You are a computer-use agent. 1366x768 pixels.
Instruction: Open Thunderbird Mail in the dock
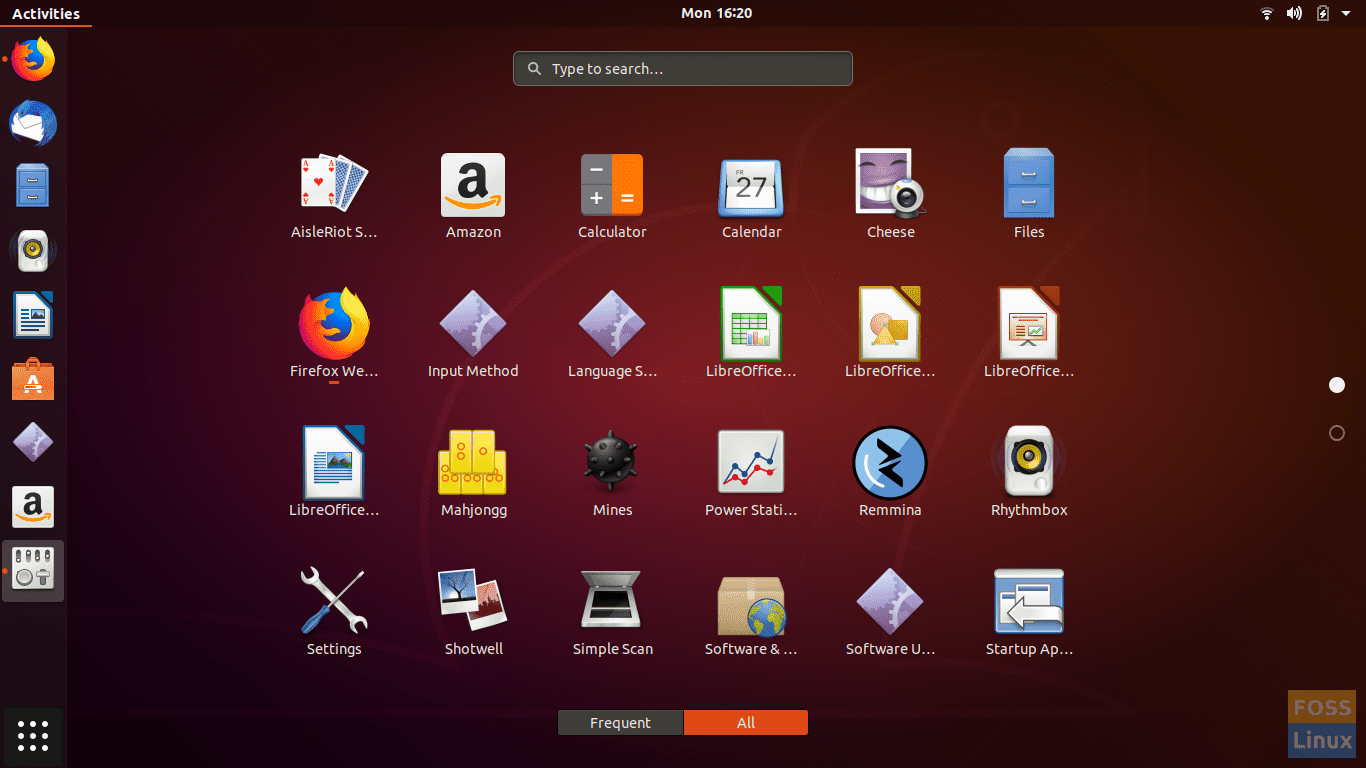(33, 123)
